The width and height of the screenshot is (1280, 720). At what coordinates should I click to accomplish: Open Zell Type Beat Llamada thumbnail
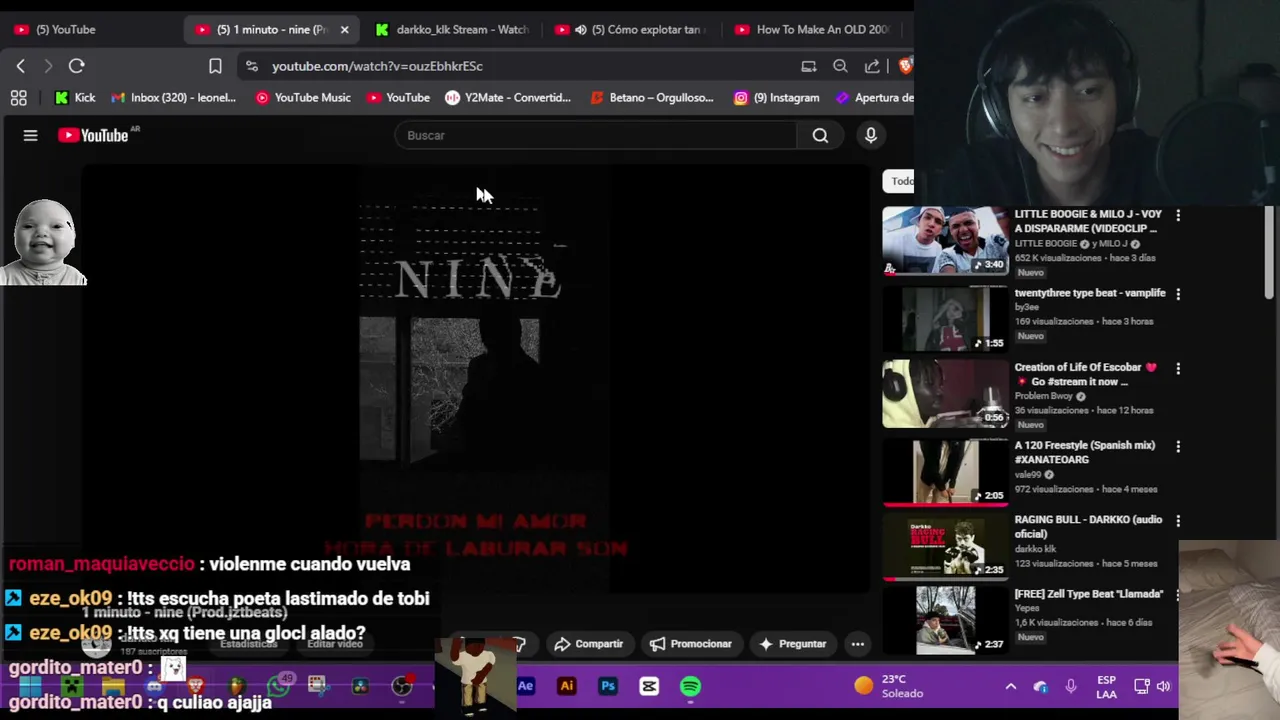point(945,620)
